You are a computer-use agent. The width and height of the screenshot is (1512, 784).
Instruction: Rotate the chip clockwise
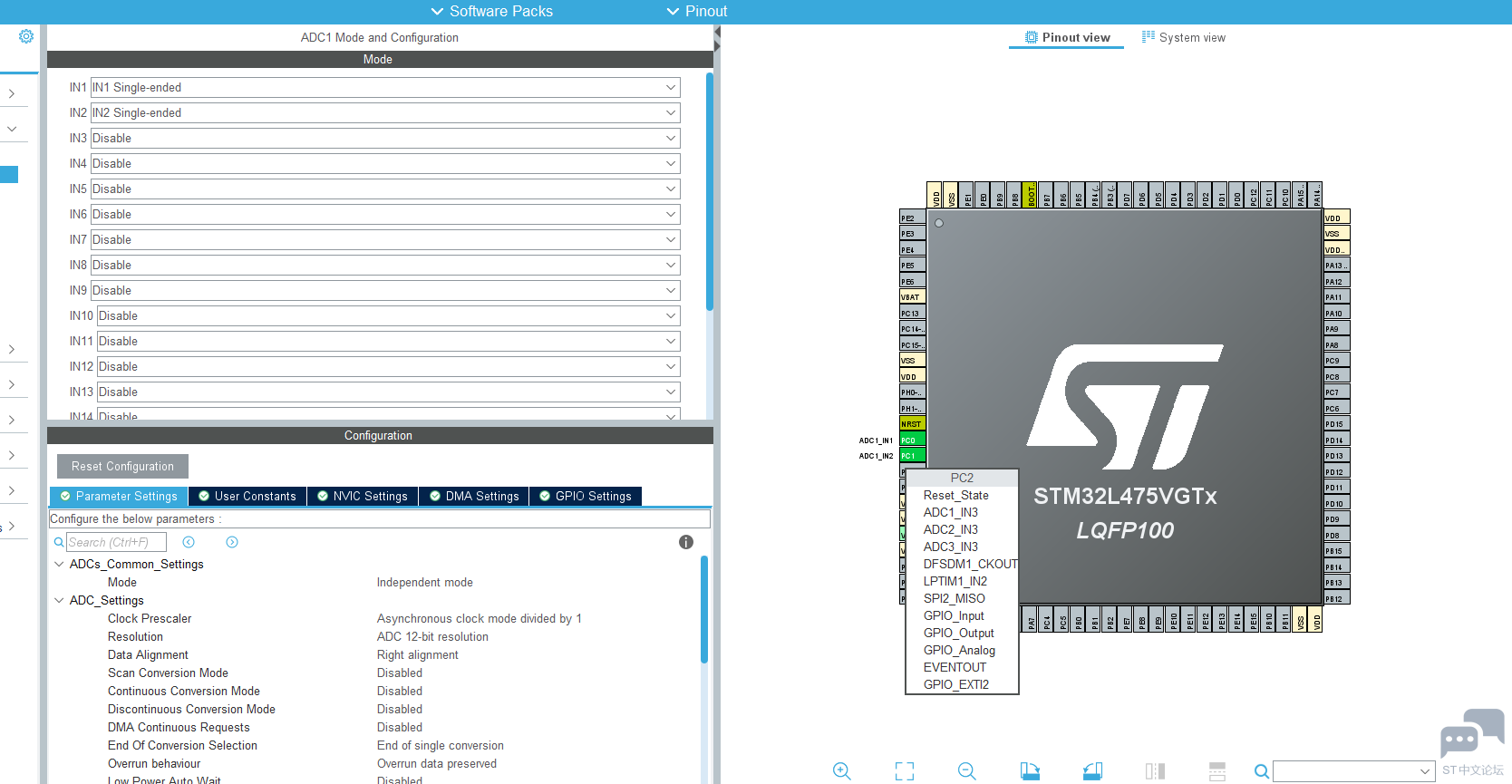[1030, 771]
